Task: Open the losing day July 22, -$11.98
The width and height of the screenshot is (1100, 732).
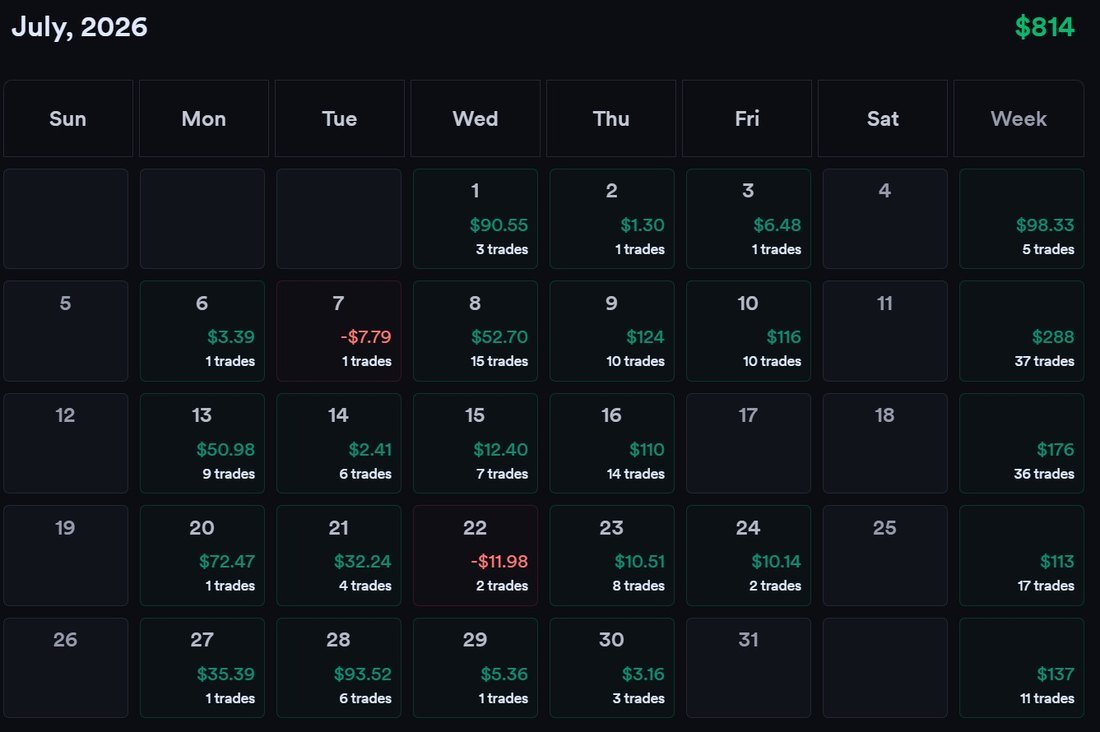Action: click(475, 555)
